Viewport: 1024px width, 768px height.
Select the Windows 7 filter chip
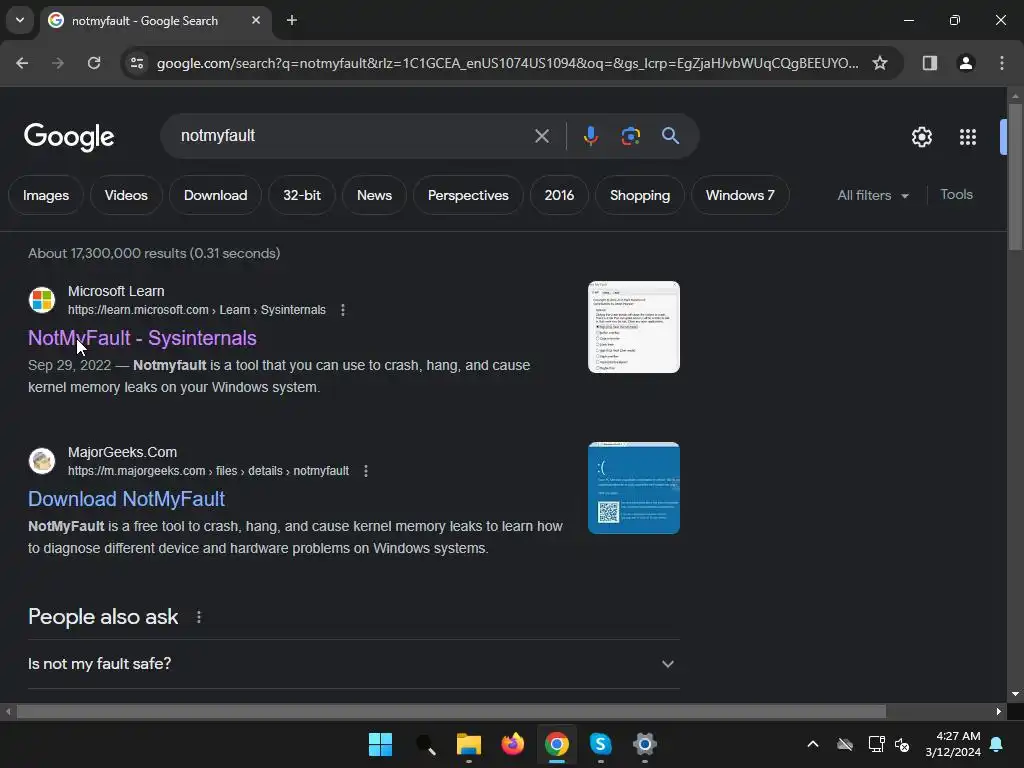pyautogui.click(x=740, y=195)
